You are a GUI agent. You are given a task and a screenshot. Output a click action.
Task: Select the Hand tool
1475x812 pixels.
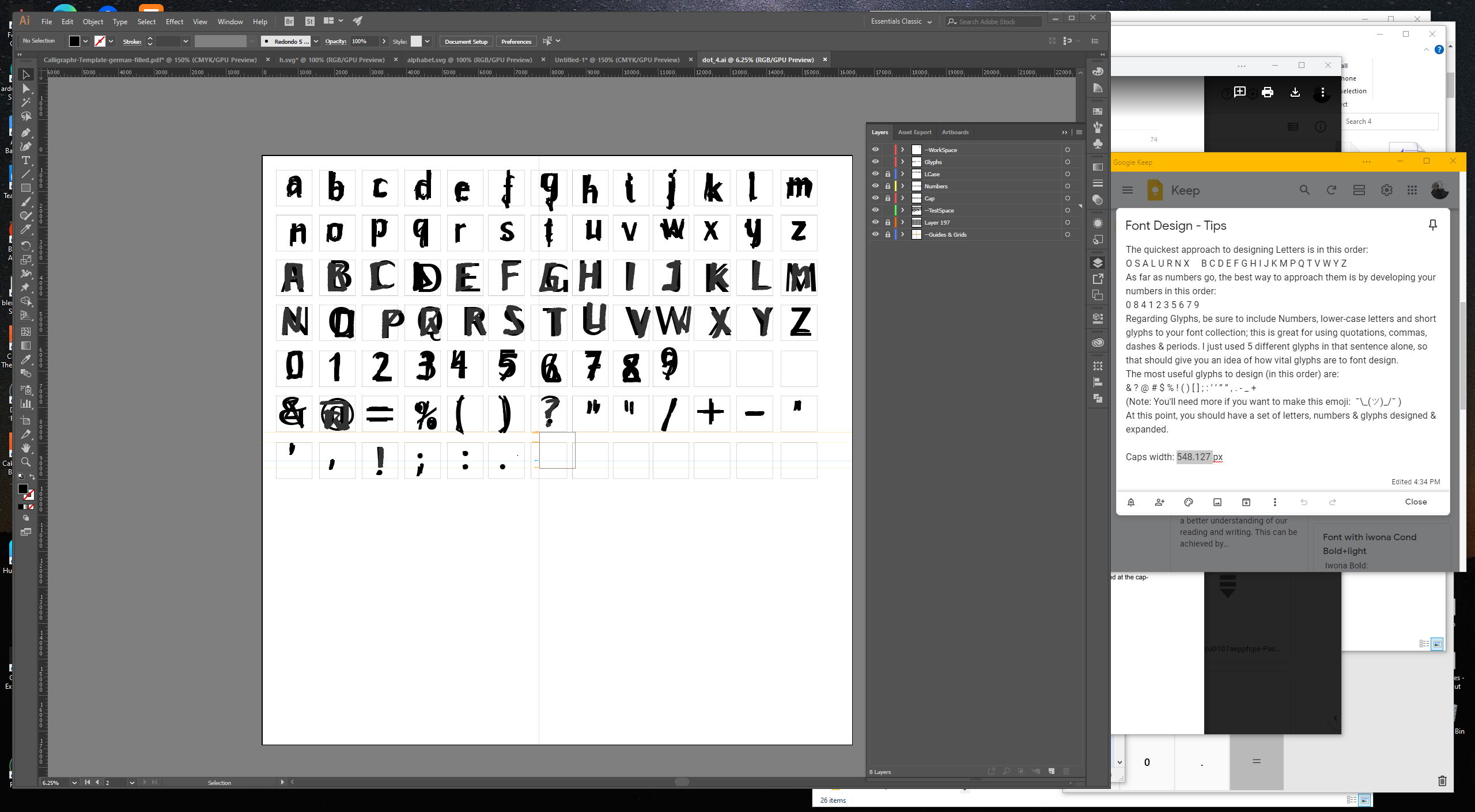(x=26, y=448)
